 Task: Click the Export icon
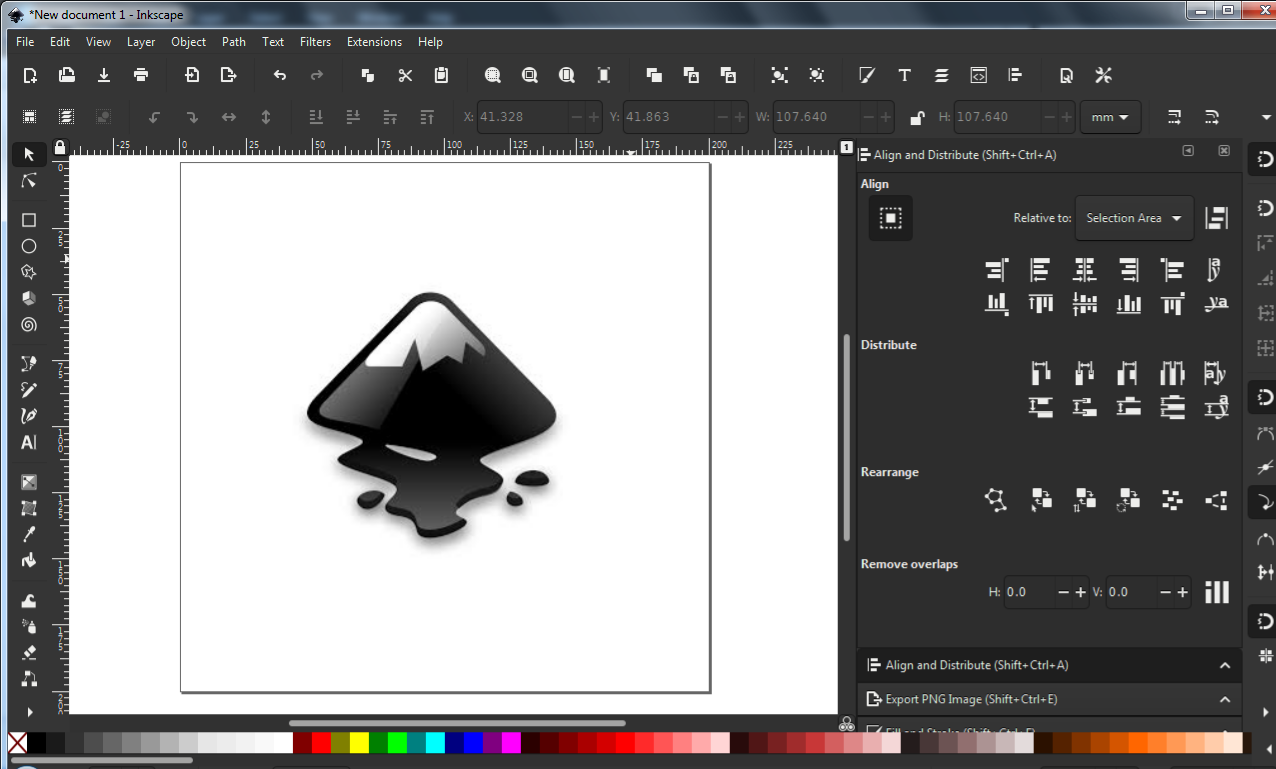229,75
